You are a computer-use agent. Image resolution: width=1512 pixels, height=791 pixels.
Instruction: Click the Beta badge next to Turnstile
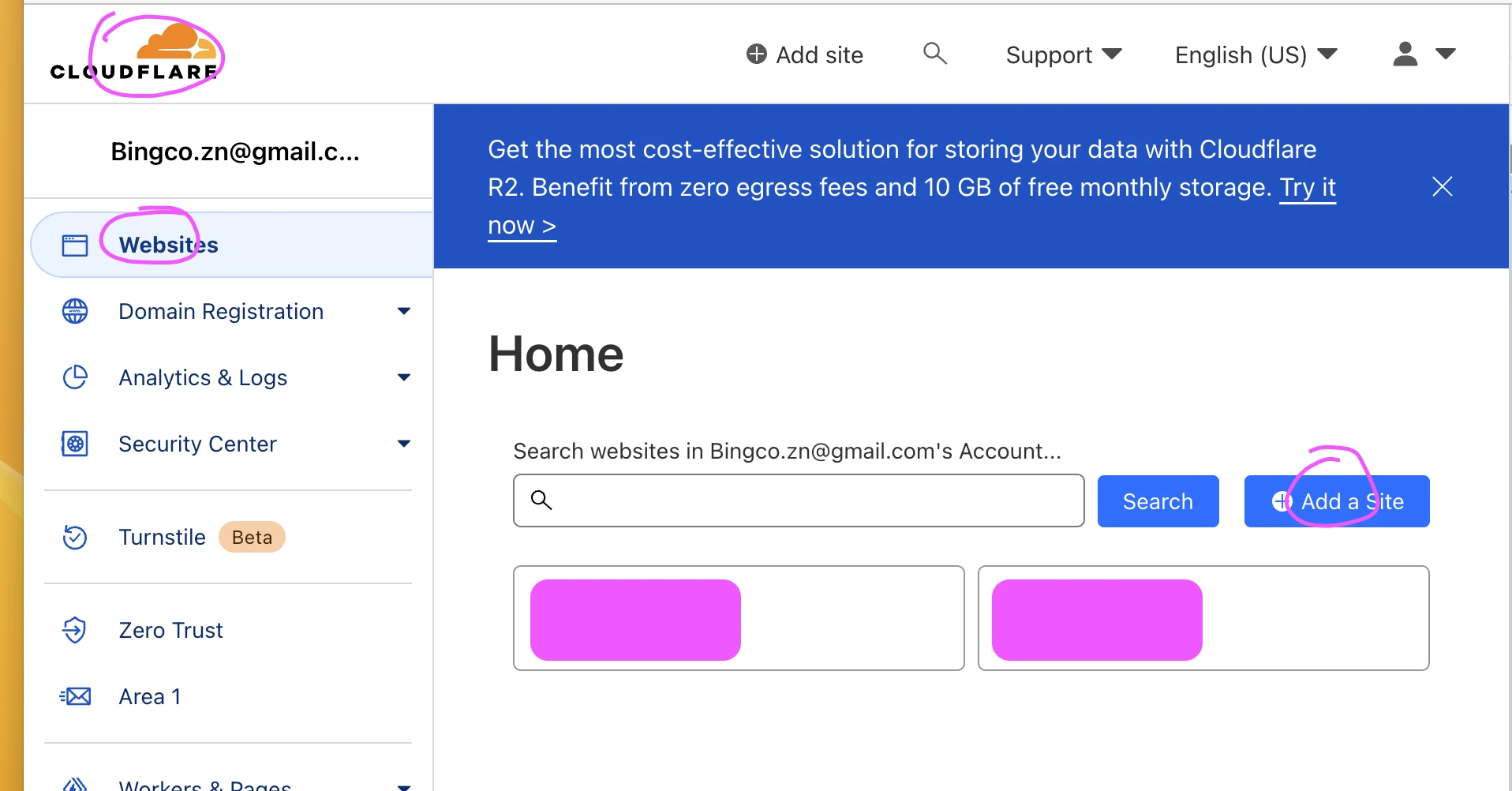(x=252, y=537)
